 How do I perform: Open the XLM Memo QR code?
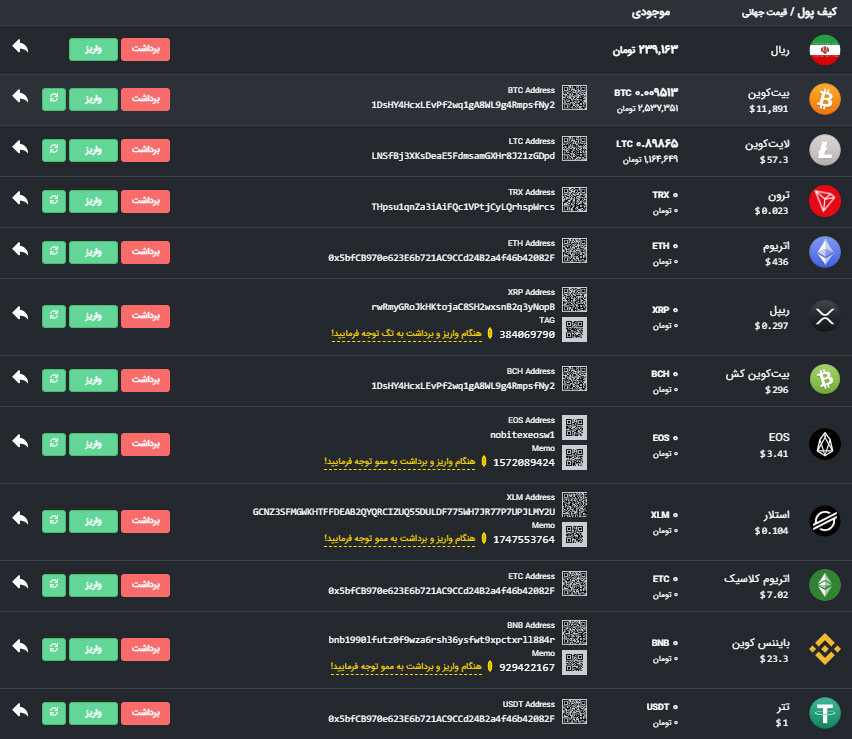point(574,535)
